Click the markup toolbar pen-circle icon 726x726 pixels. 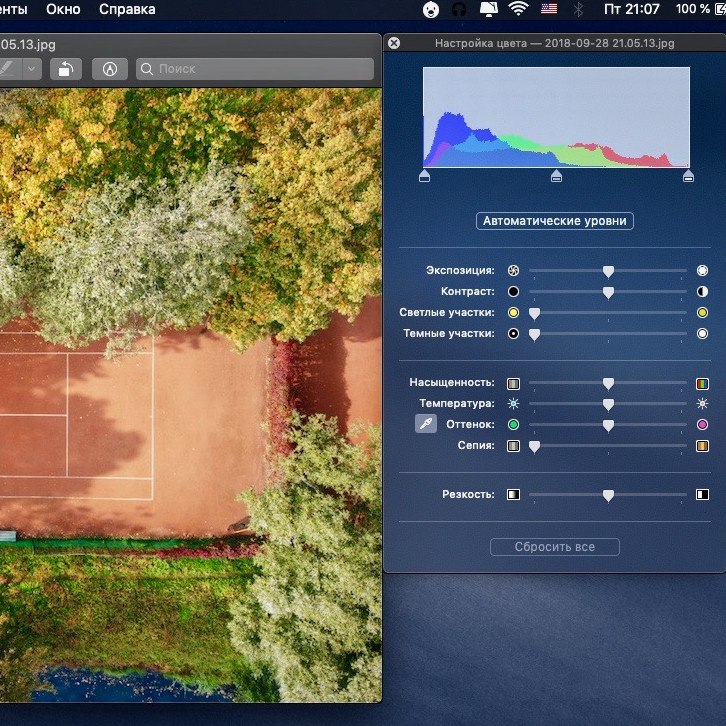[110, 69]
